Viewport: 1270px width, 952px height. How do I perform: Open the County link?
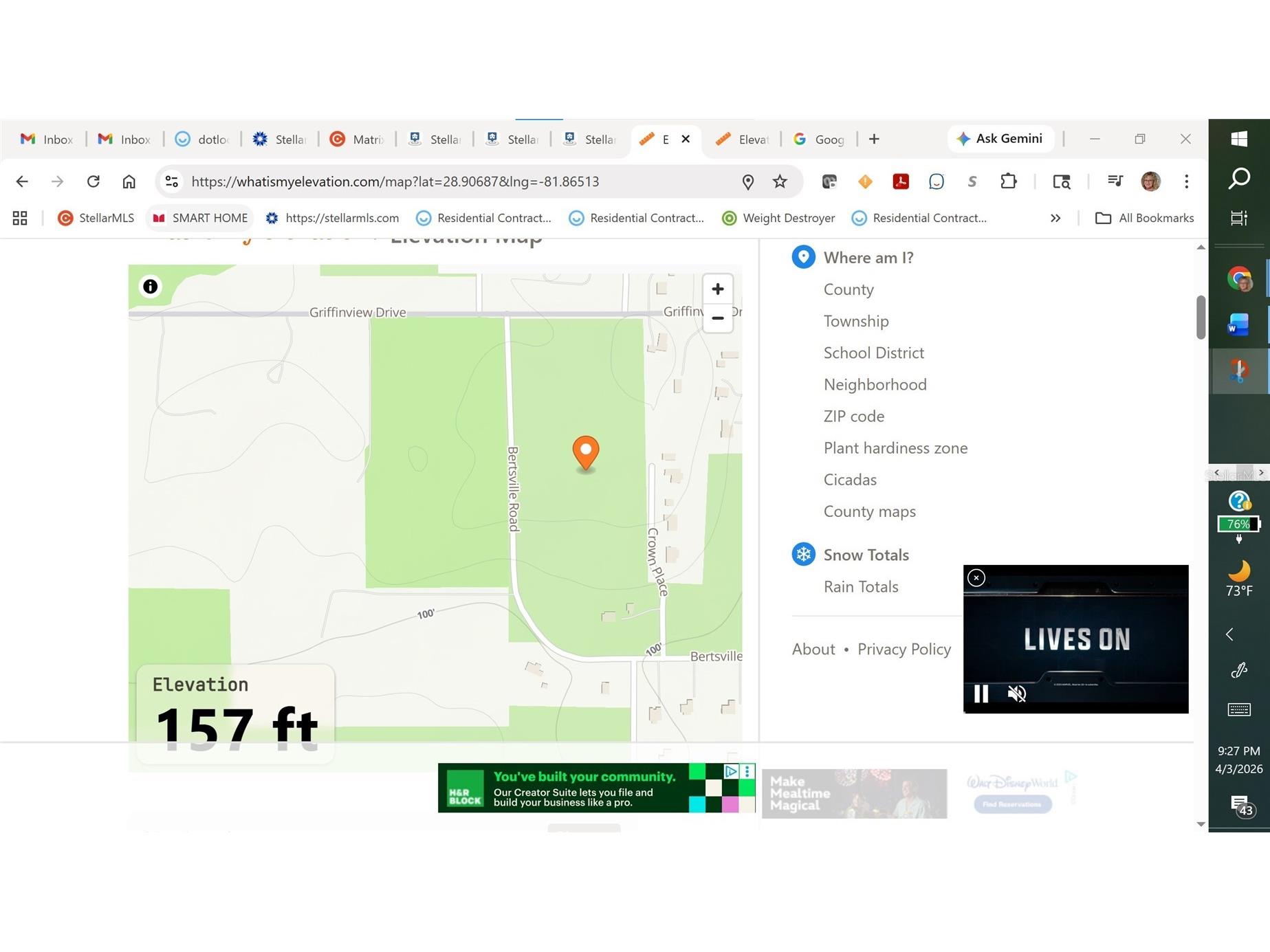click(849, 289)
